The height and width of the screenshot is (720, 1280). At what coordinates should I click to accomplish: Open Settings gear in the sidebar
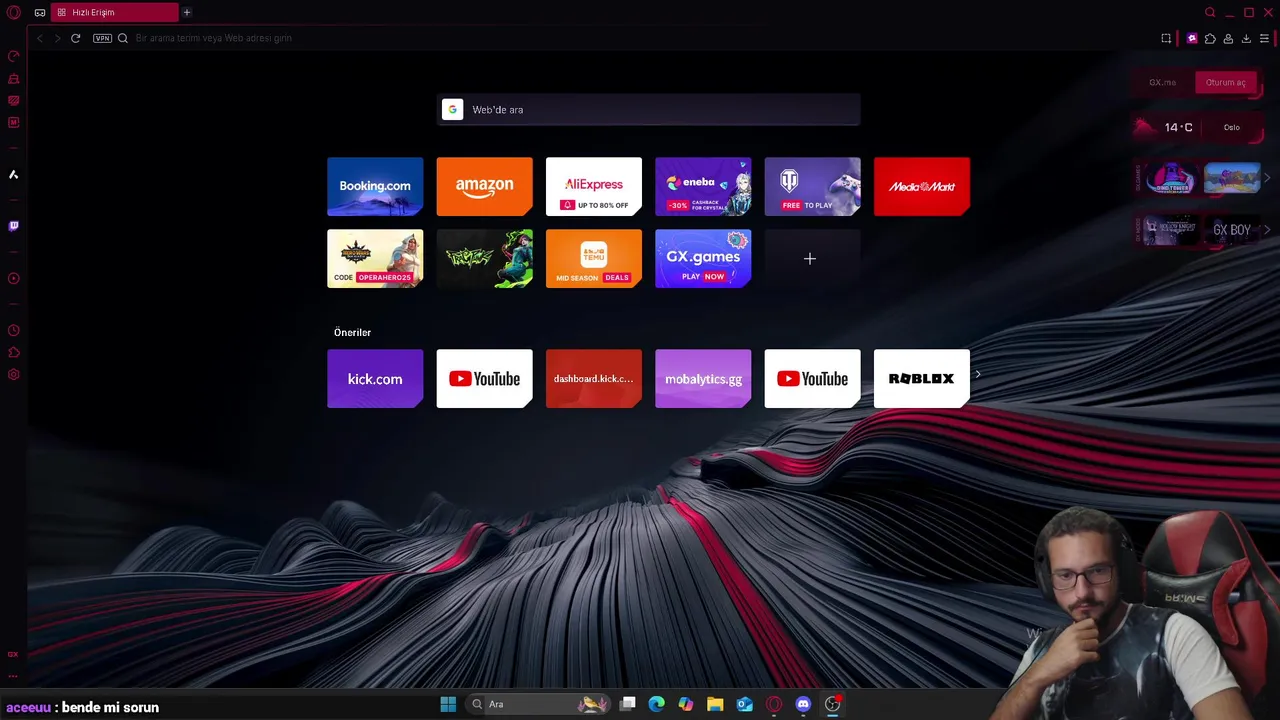(14, 374)
